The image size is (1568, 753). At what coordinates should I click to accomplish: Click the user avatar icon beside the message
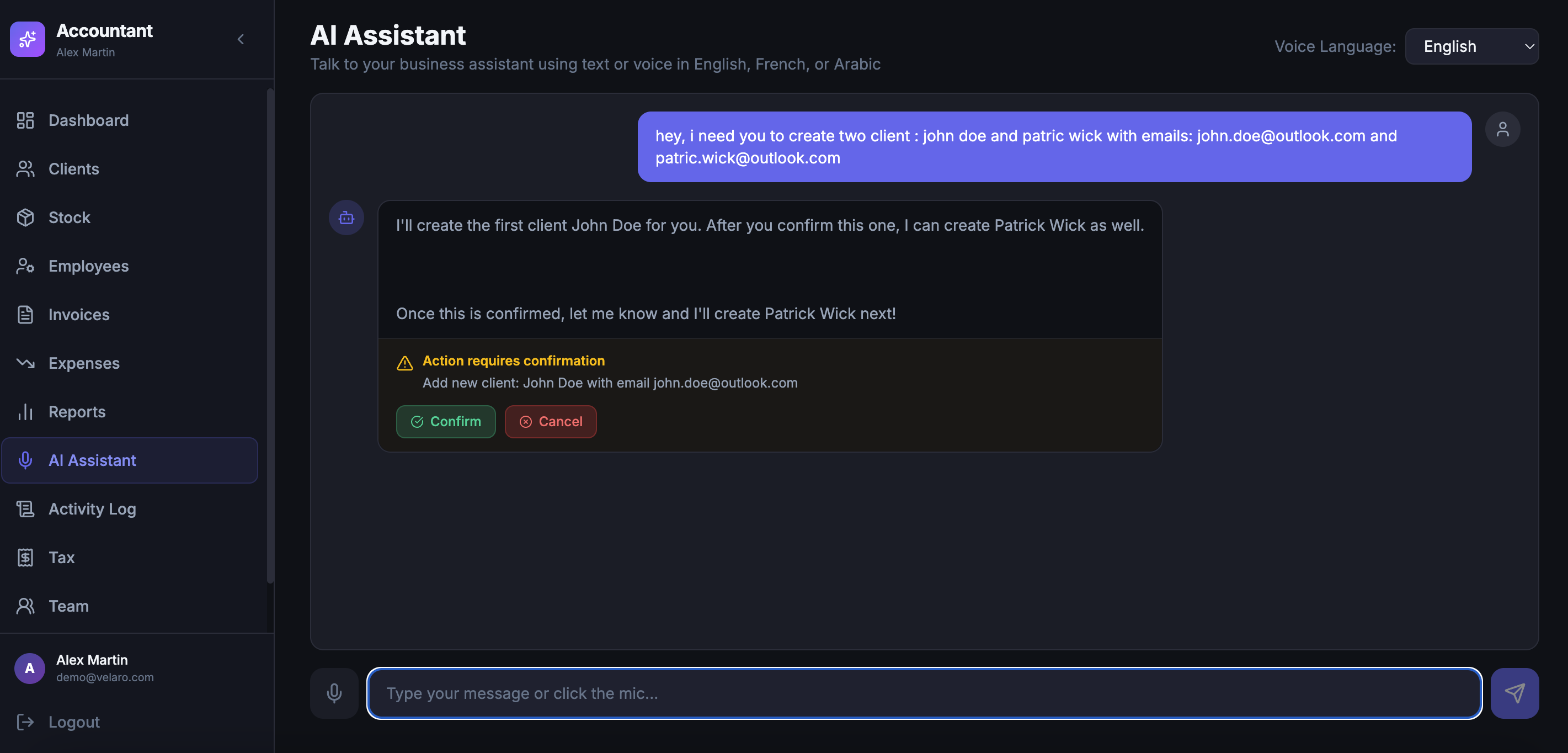1502,129
